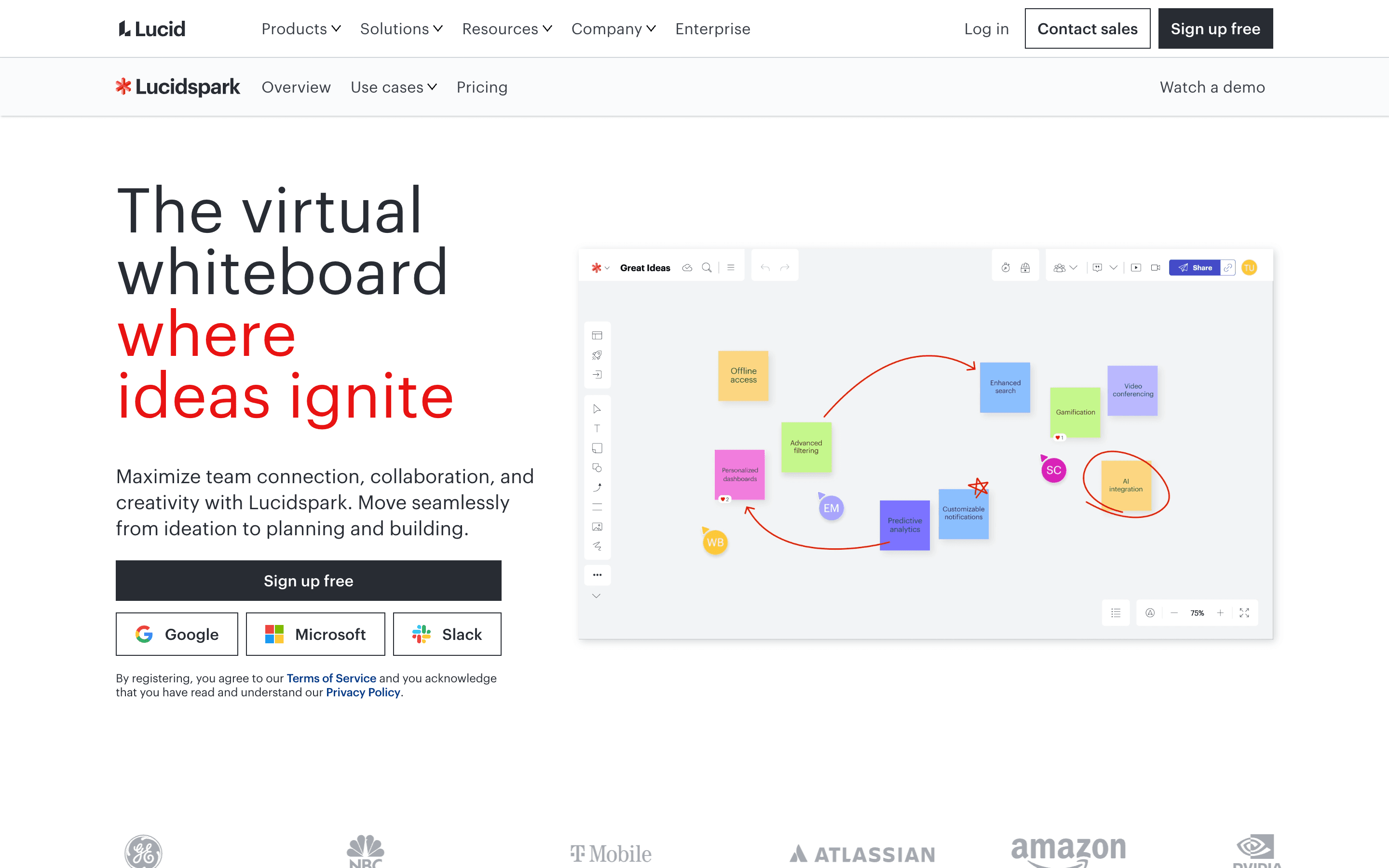The image size is (1389, 868).
Task: Expand the chevron next to collaborators icon
Action: click(1074, 268)
